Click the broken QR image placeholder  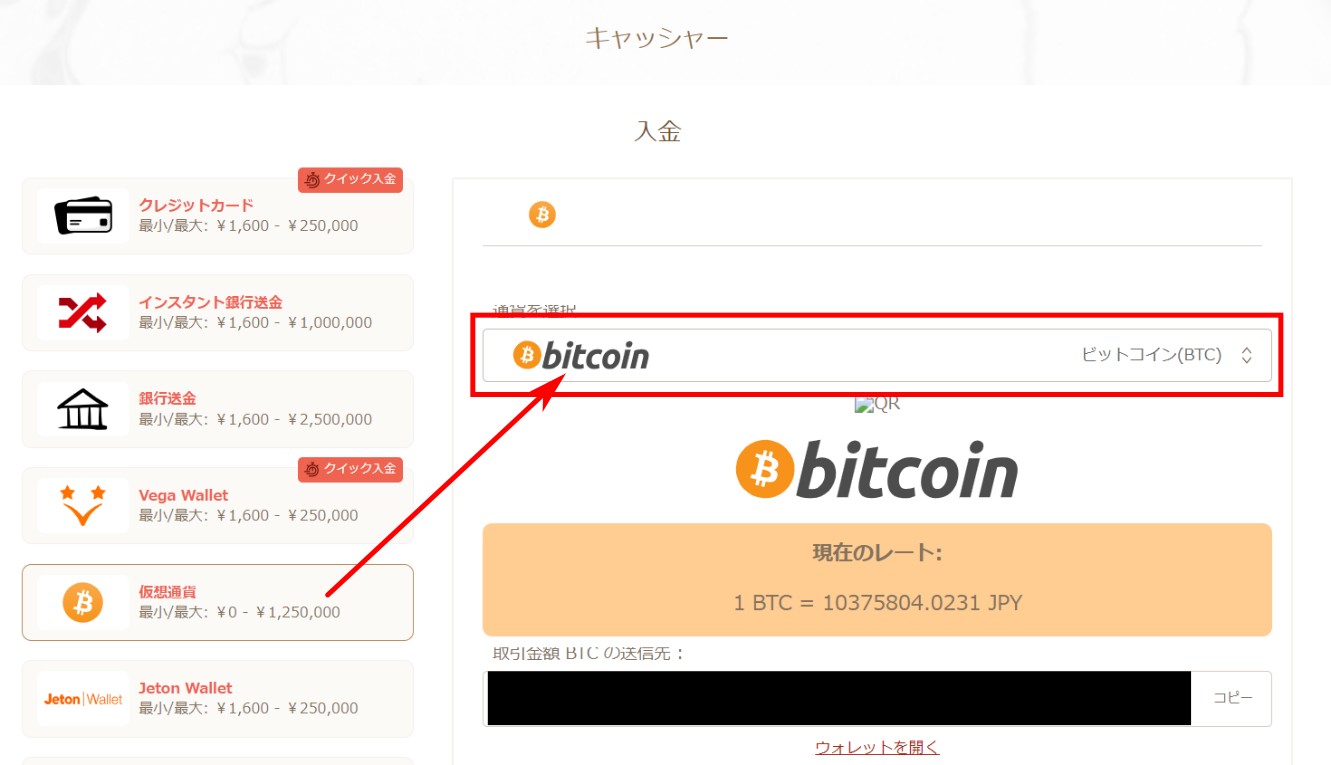pyautogui.click(x=877, y=404)
